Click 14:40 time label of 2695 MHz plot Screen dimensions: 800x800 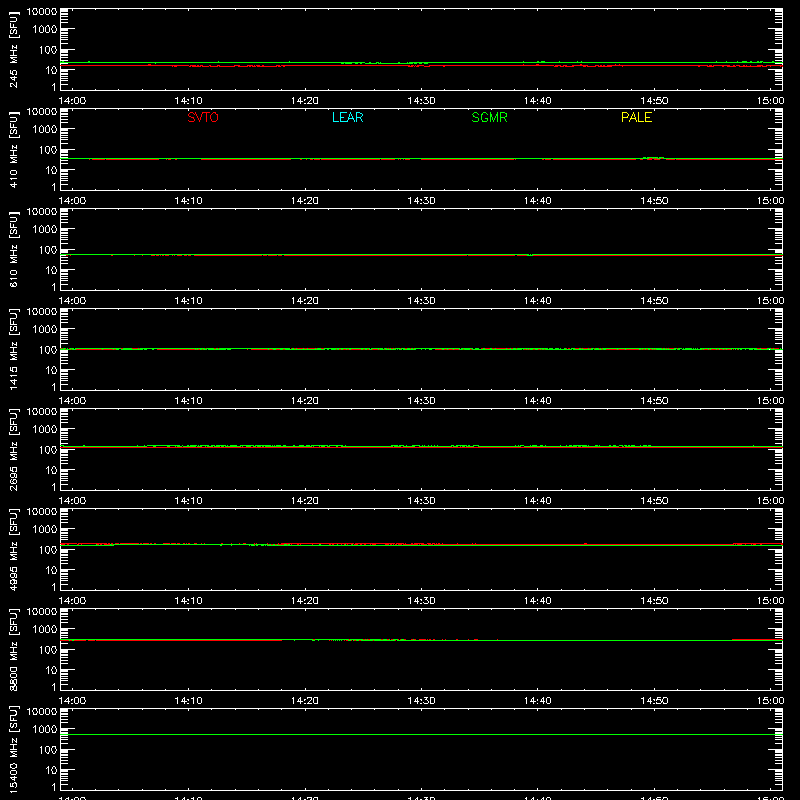tap(538, 501)
